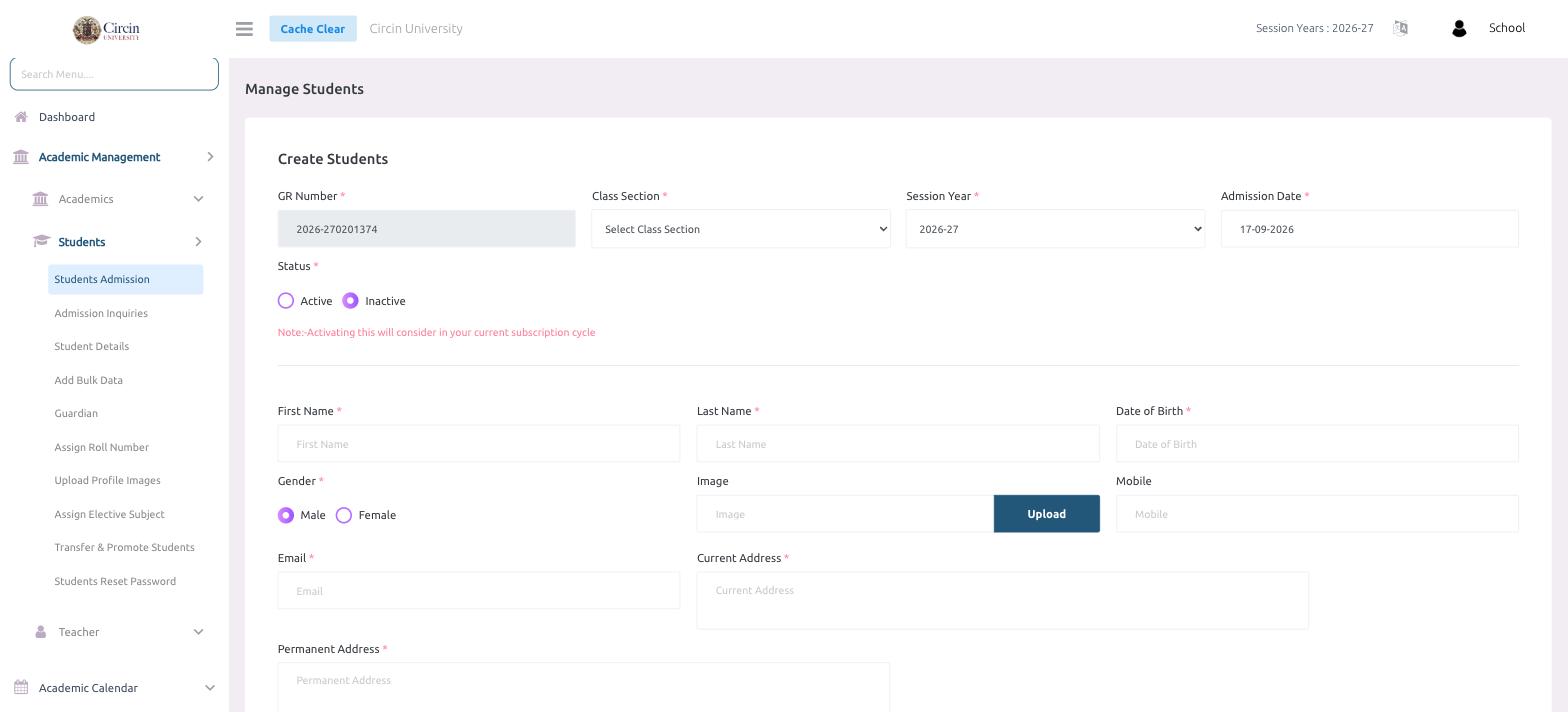Viewport: 1568px width, 712px height.
Task: Open Assign Roll Number link
Action: pos(102,448)
